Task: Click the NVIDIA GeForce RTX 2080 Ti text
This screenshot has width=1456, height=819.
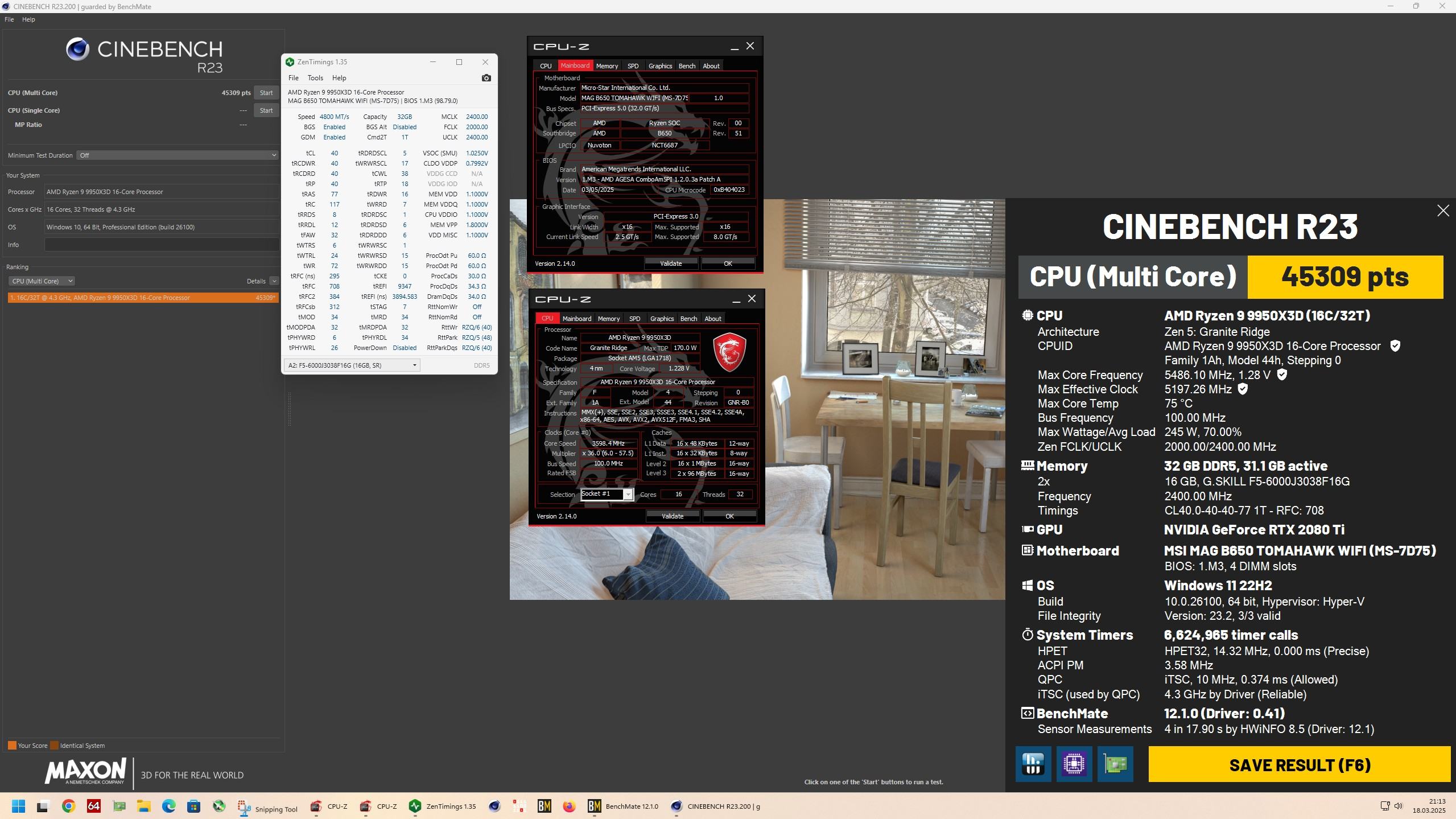Action: point(1254,530)
